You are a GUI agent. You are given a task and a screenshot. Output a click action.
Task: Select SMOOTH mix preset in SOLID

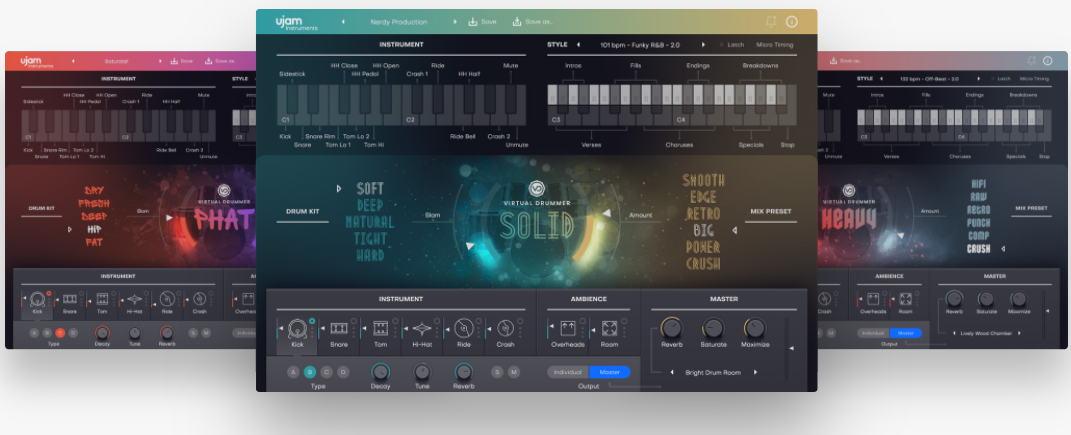pyautogui.click(x=704, y=180)
